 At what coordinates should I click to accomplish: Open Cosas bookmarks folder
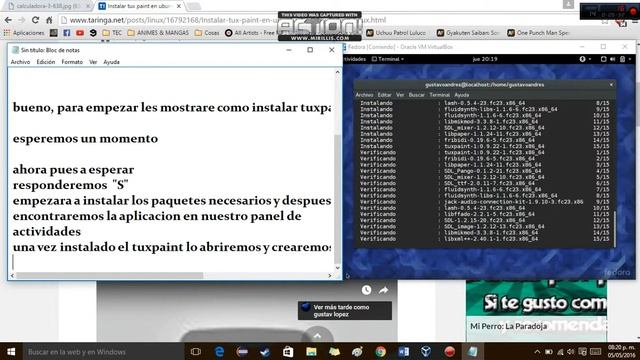[207, 33]
